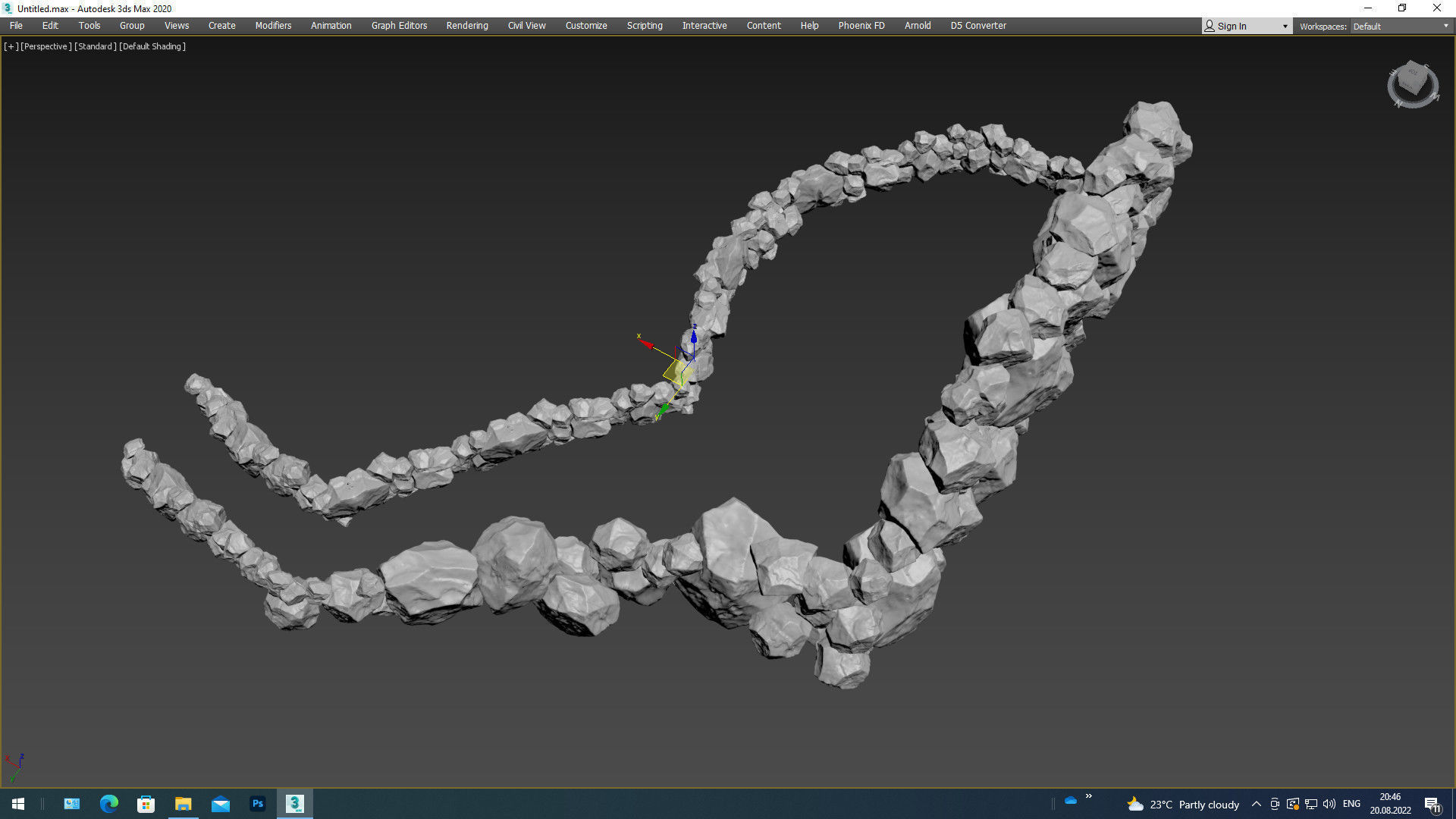The height and width of the screenshot is (819, 1456).
Task: Open the Arnold menu
Action: click(x=918, y=25)
